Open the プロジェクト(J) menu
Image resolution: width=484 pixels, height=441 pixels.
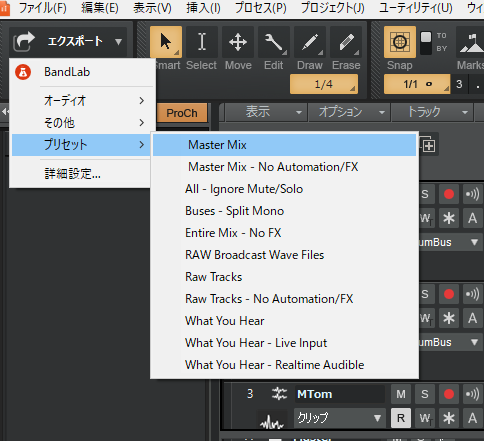pyautogui.click(x=333, y=8)
